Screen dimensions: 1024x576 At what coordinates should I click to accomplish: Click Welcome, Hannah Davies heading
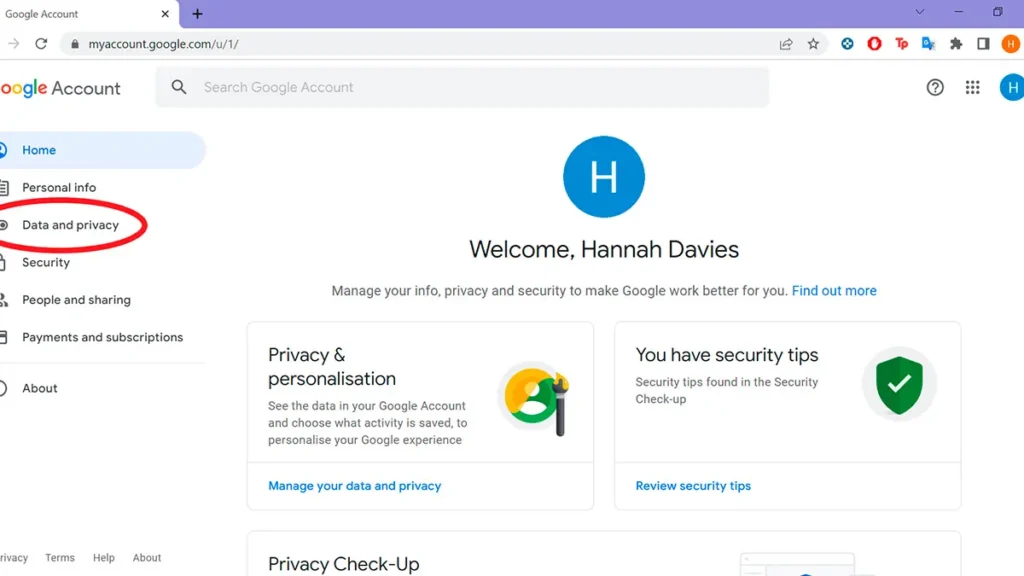(603, 249)
